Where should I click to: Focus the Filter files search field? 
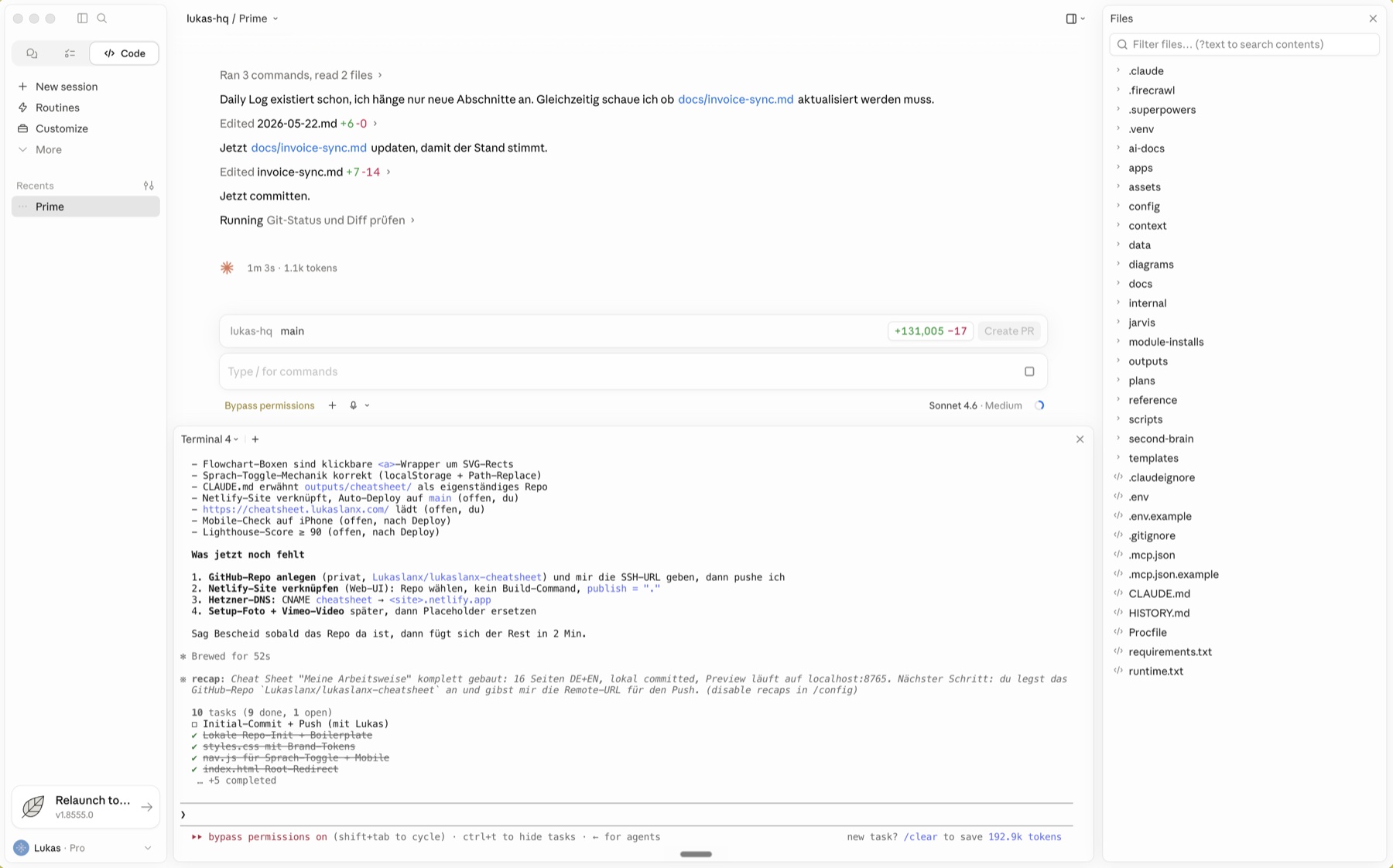[1244, 44]
